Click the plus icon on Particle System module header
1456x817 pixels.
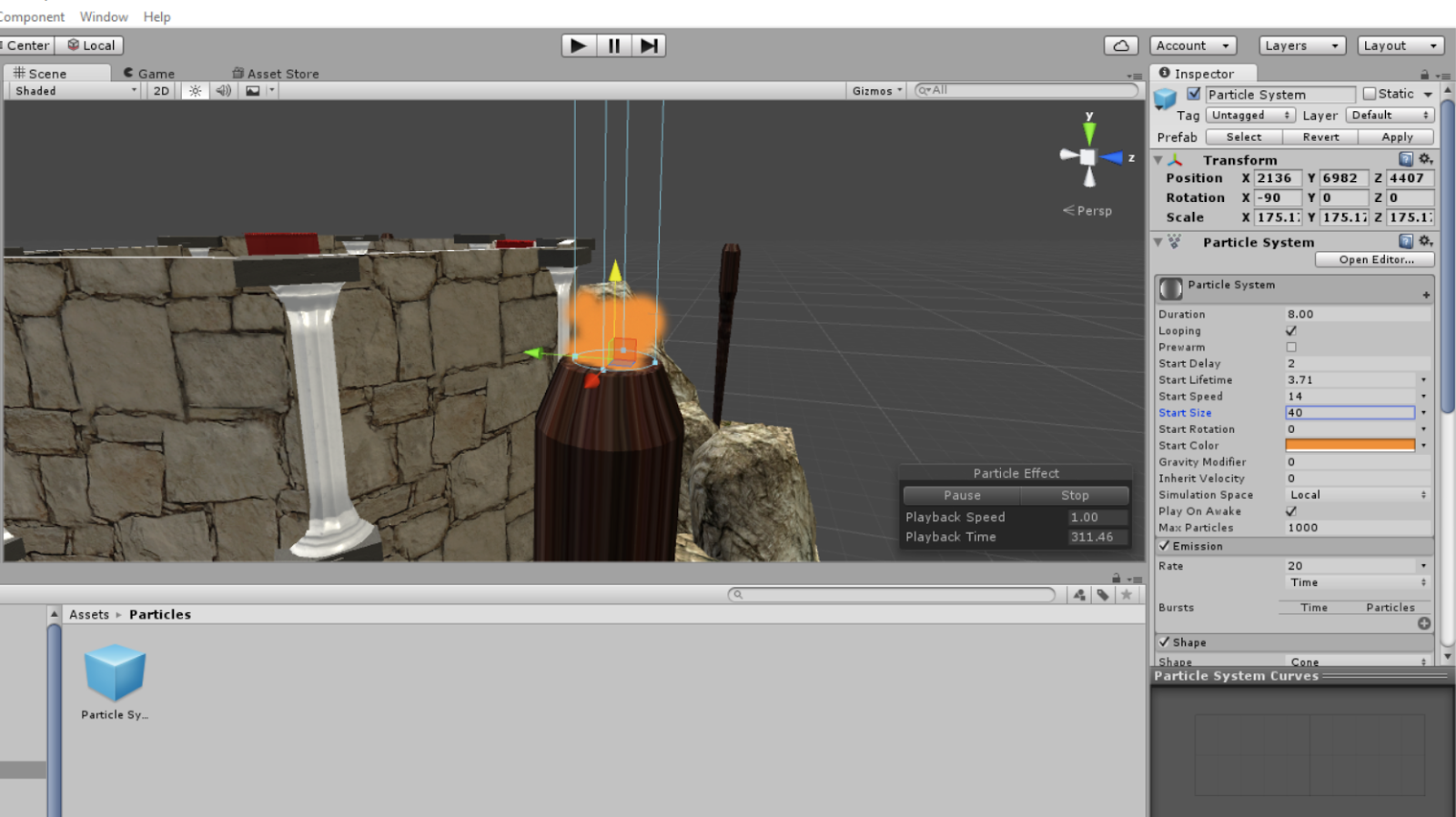click(x=1426, y=295)
